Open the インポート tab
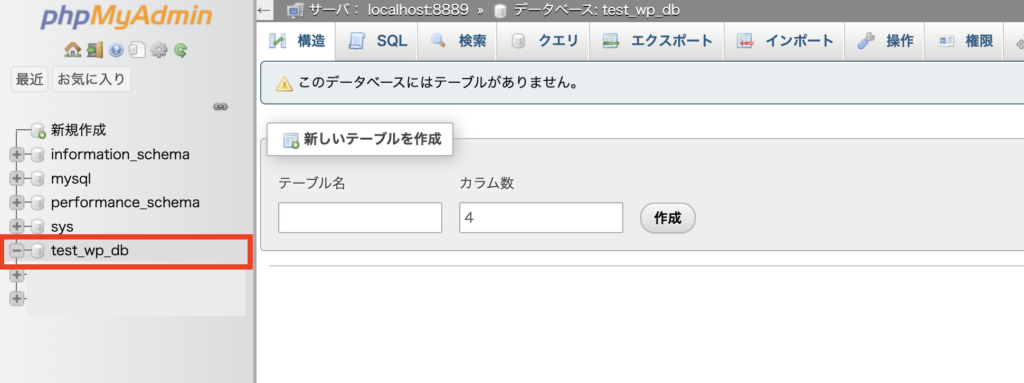Image resolution: width=1024 pixels, height=383 pixels. tap(785, 41)
